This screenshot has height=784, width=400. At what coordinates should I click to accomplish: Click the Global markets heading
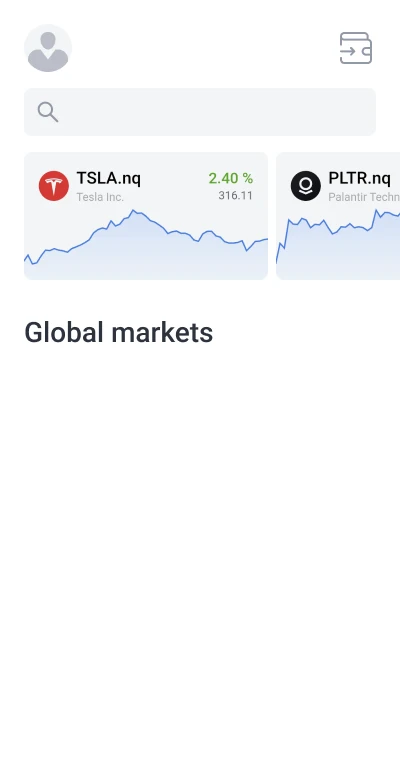point(118,332)
